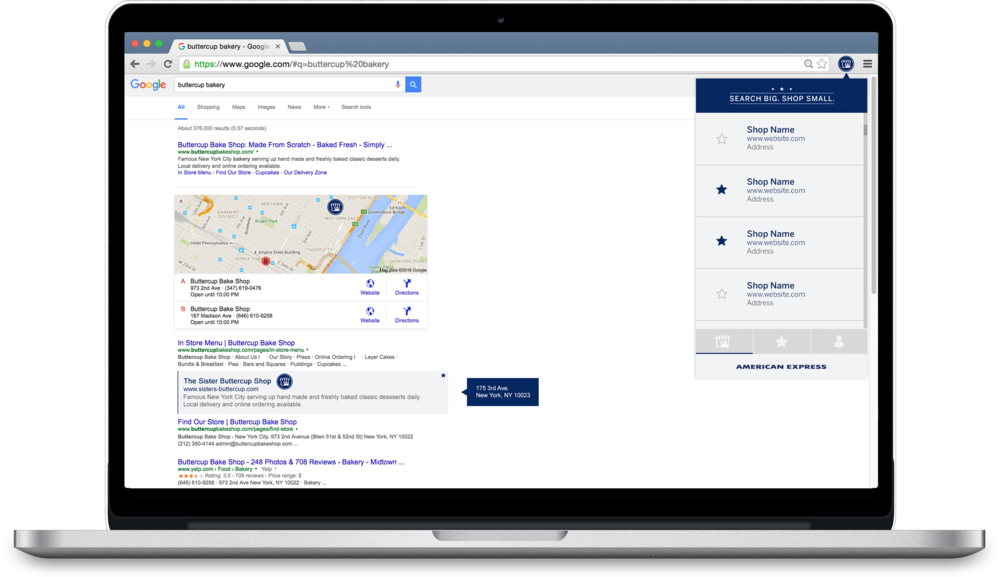The image size is (1000, 577).
Task: Click the browser forward arrow
Action: click(x=151, y=64)
